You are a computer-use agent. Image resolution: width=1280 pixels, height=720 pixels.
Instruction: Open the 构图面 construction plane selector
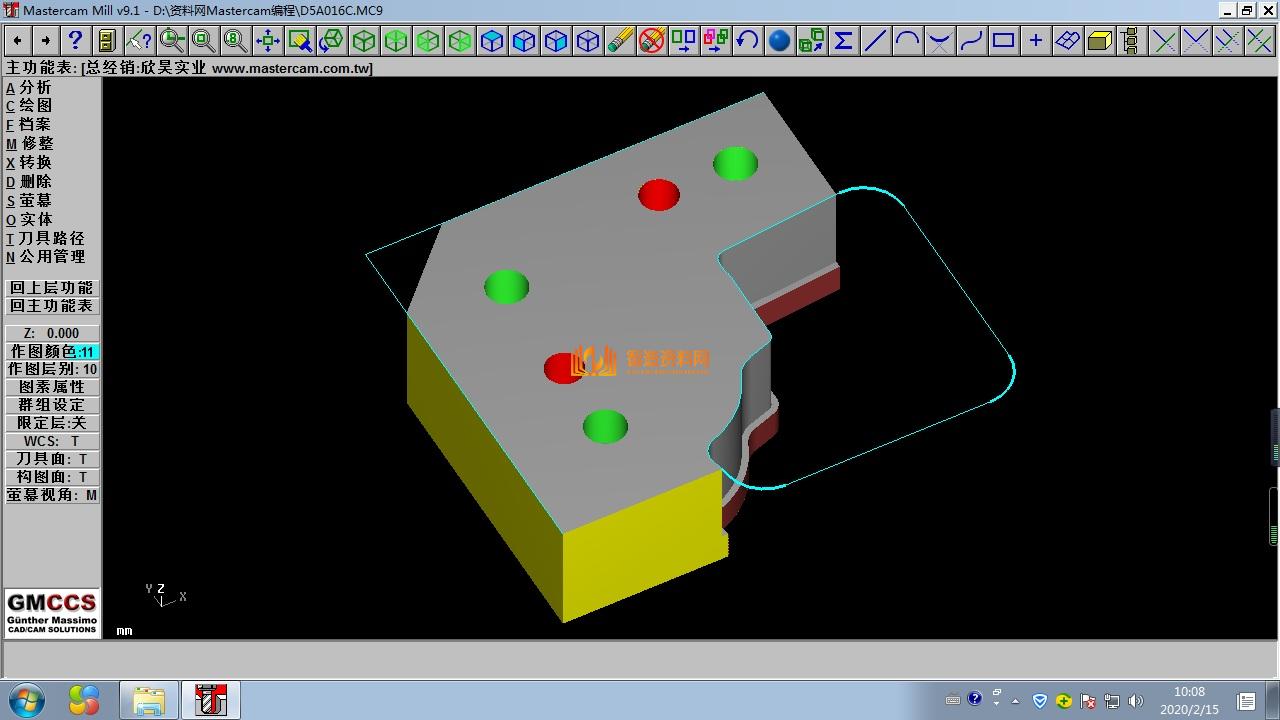click(52, 477)
